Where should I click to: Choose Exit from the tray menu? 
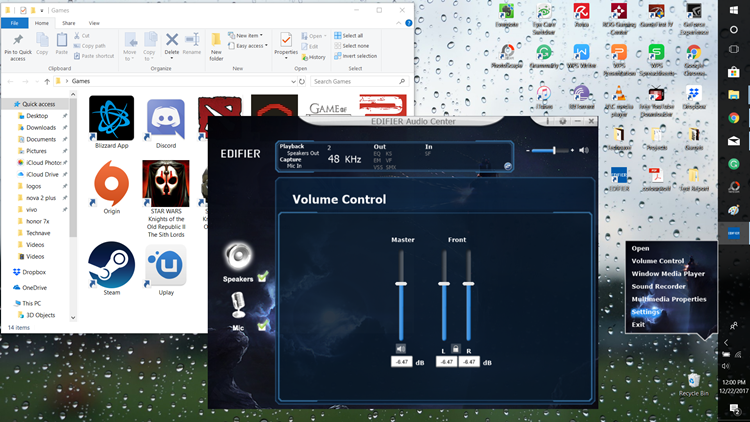[638, 324]
